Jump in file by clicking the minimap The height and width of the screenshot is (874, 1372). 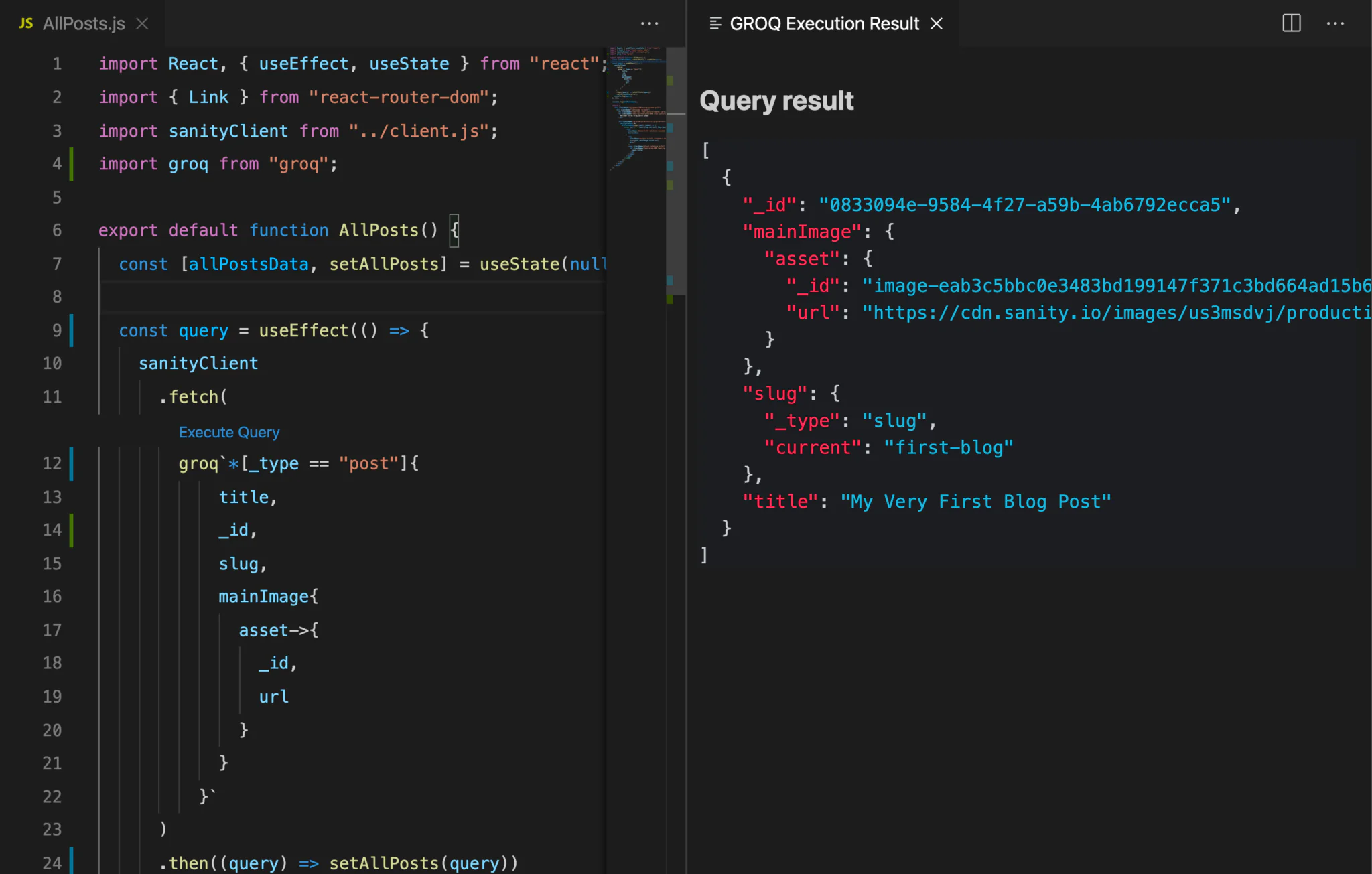(636, 201)
